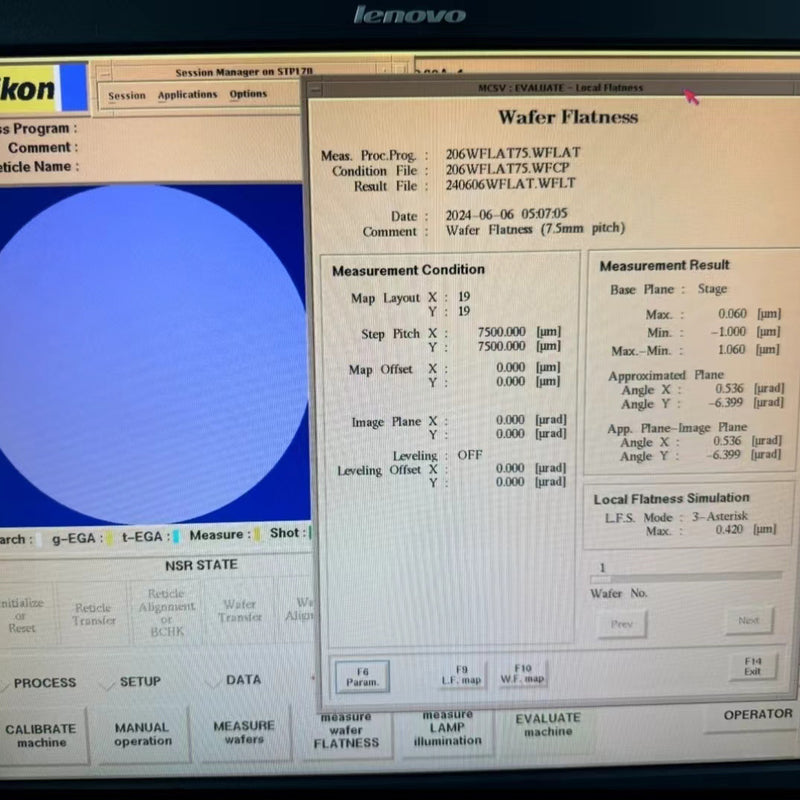Image resolution: width=800 pixels, height=800 pixels.
Task: Open the Applications menu
Action: tap(187, 95)
